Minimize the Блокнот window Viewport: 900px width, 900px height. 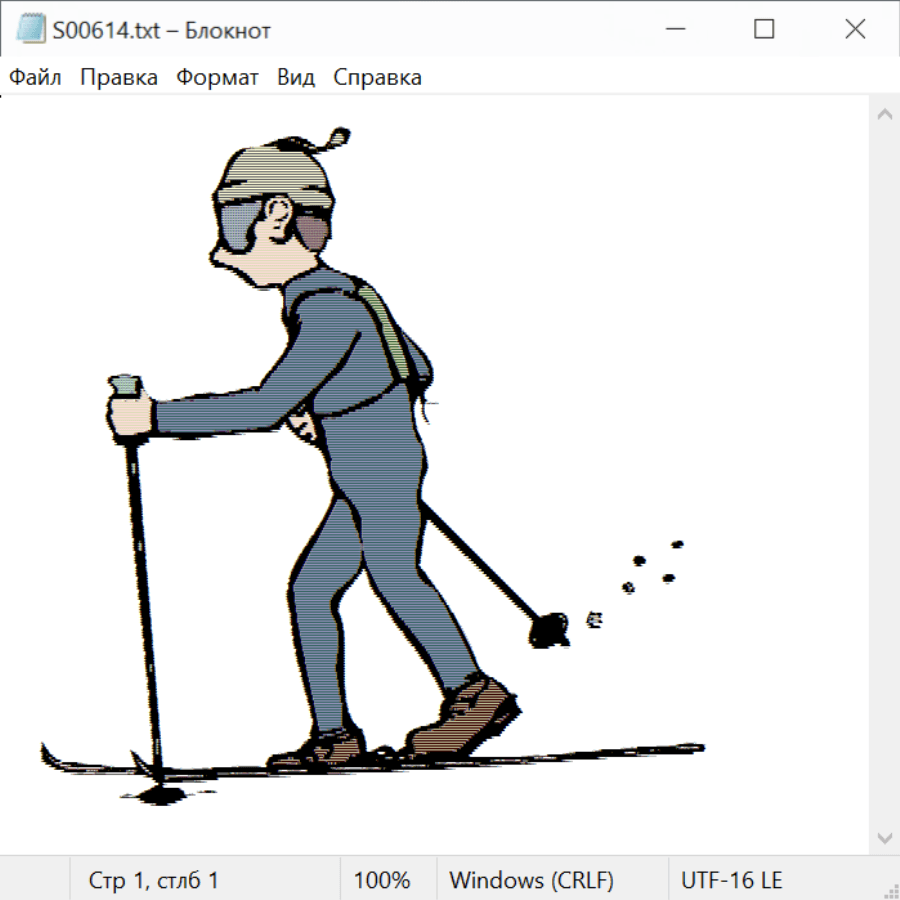point(674,30)
